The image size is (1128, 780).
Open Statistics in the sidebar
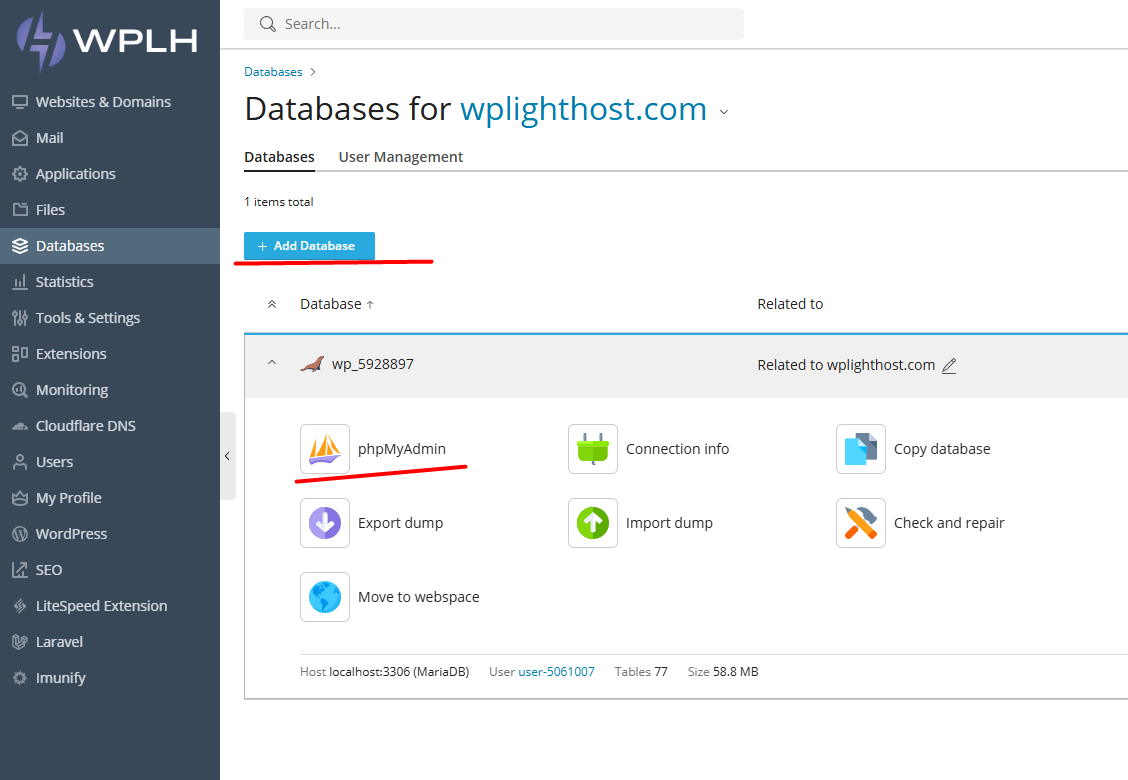click(x=110, y=282)
